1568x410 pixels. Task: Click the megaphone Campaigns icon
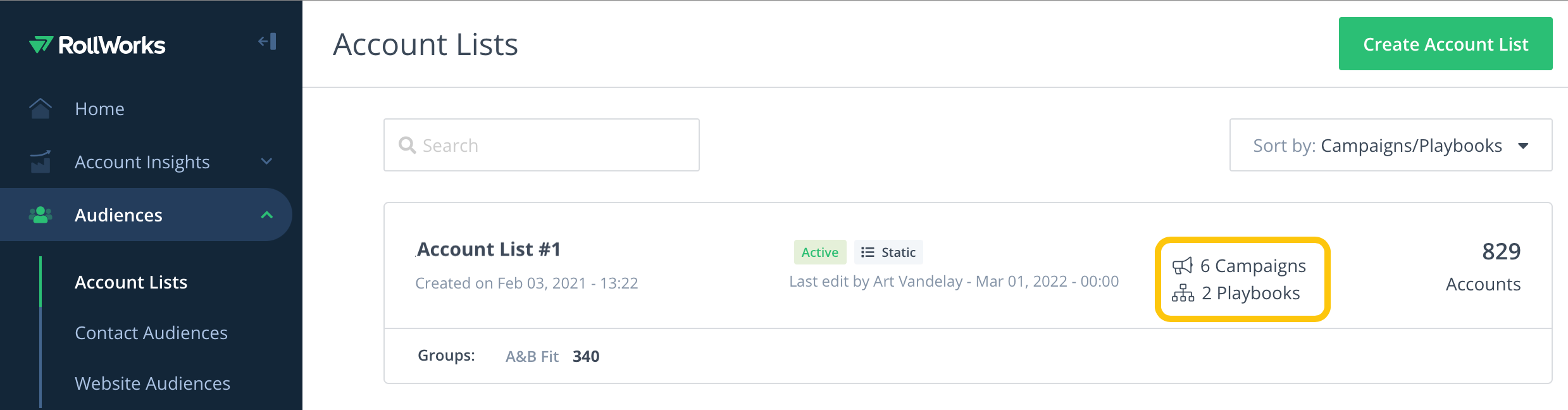(x=1182, y=266)
